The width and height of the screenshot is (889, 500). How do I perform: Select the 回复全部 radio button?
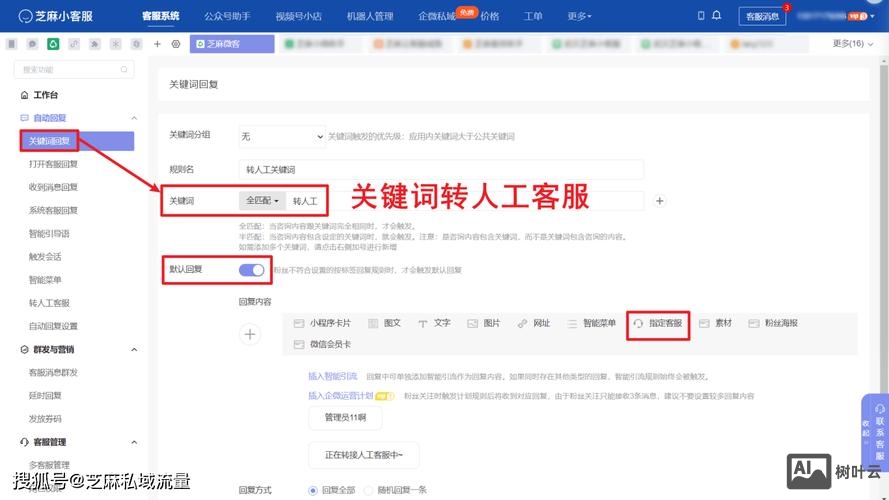click(x=312, y=490)
